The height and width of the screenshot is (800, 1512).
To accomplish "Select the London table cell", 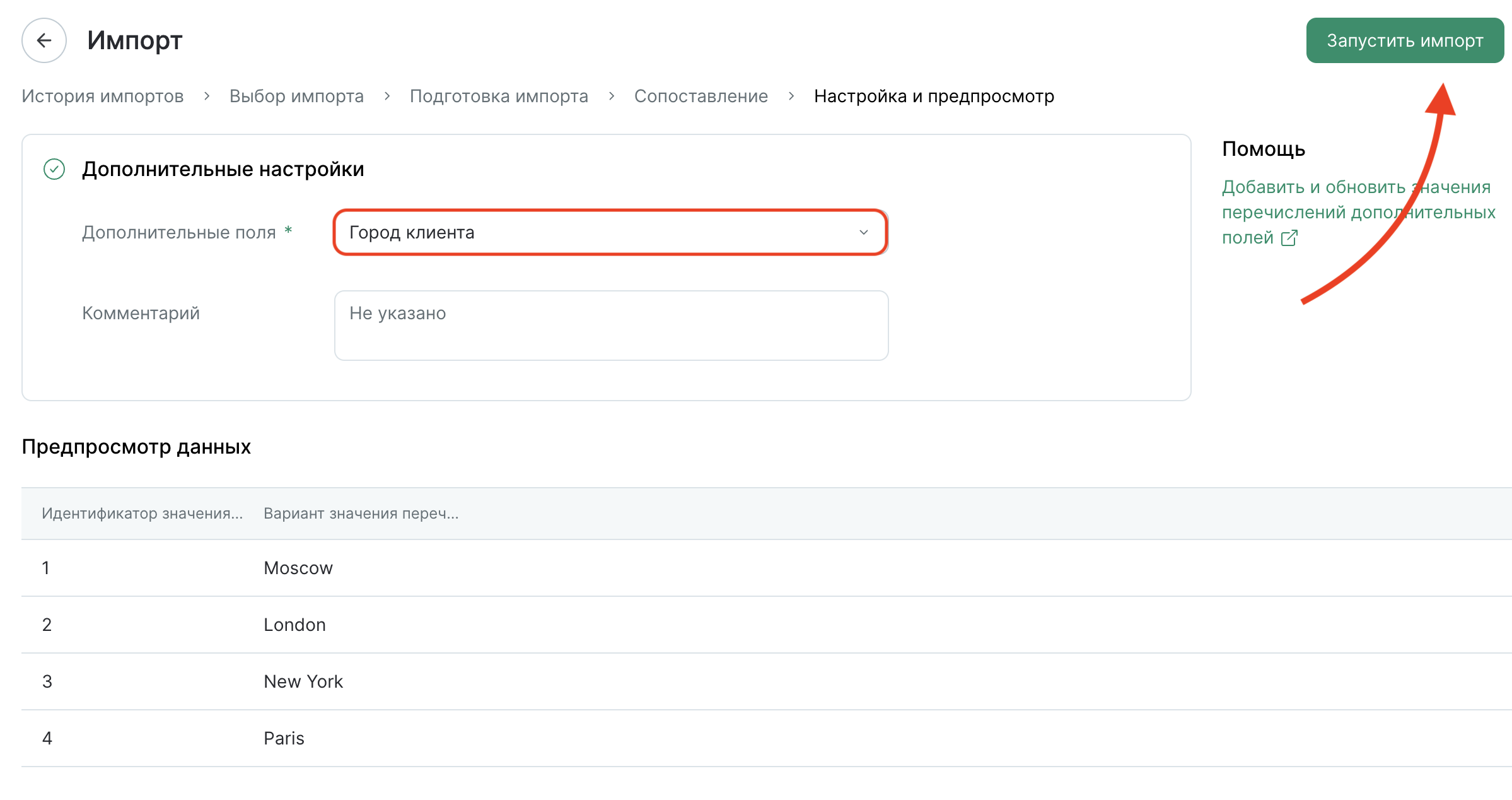I will (x=294, y=625).
